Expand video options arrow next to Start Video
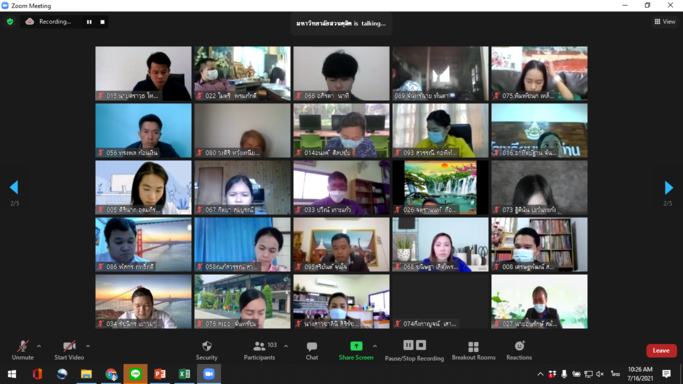Viewport: 683px width, 384px height. [88, 346]
